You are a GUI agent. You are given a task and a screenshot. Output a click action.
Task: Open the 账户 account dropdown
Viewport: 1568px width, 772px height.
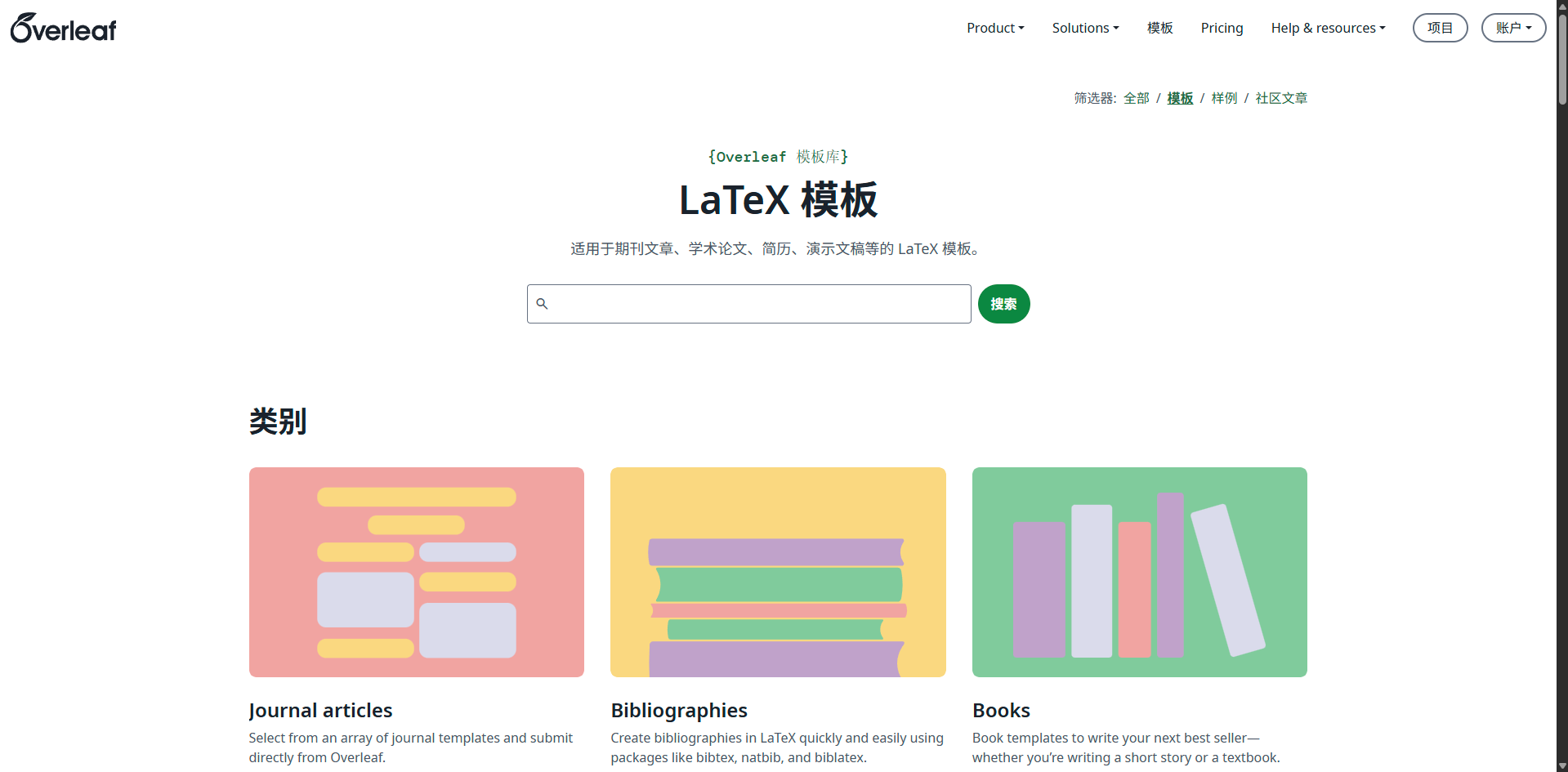[x=1513, y=27]
